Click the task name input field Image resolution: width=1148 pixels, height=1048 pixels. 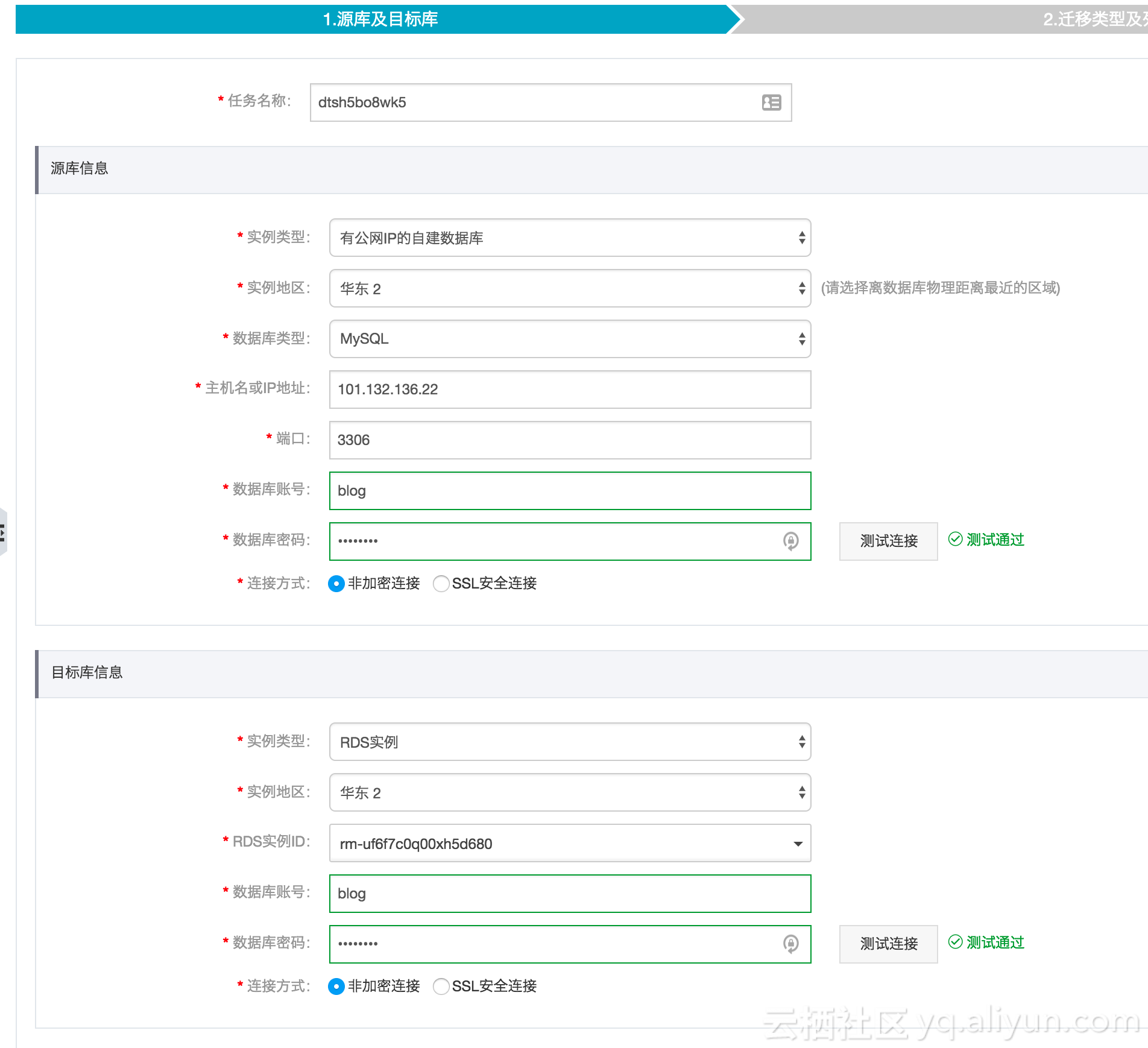tap(550, 103)
